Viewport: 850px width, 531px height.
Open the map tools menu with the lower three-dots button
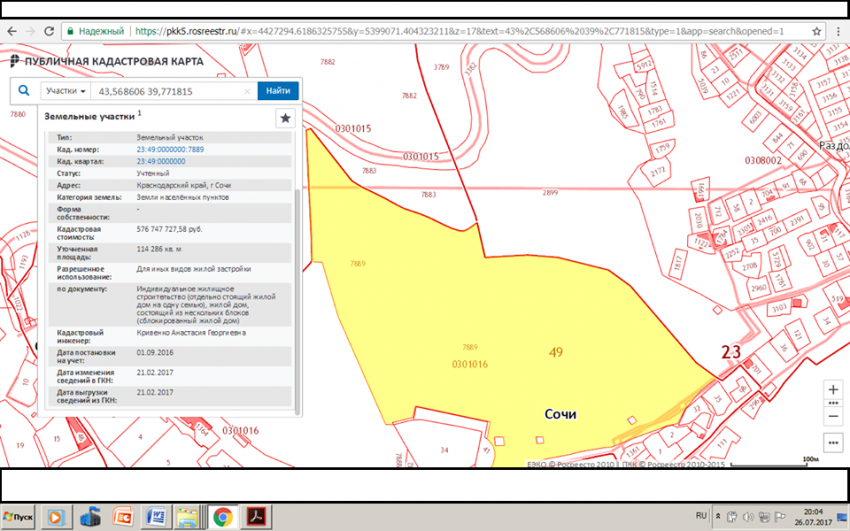pyautogui.click(x=833, y=443)
